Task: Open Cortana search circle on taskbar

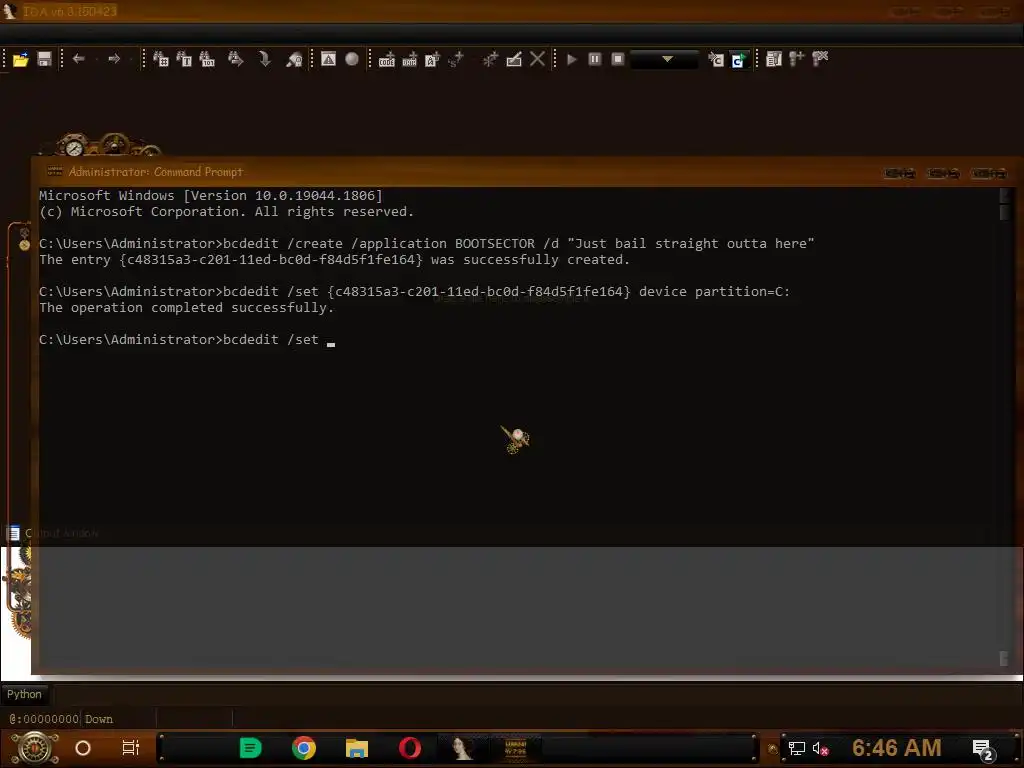Action: pyautogui.click(x=83, y=748)
